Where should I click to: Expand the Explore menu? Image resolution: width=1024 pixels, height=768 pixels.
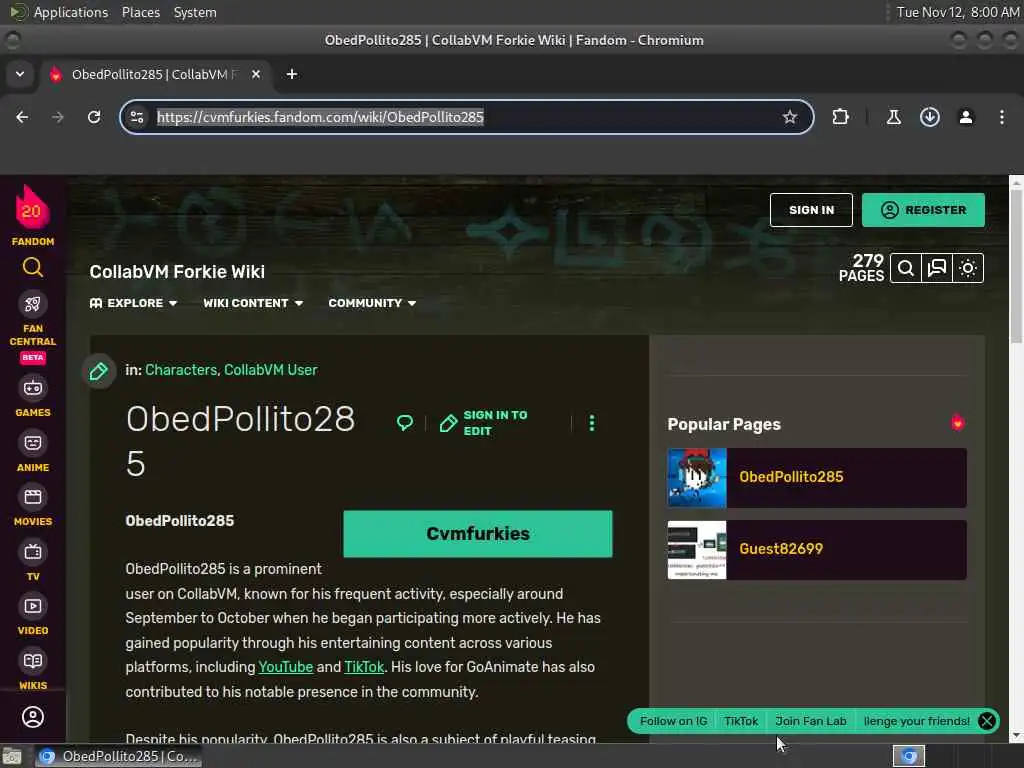point(133,303)
